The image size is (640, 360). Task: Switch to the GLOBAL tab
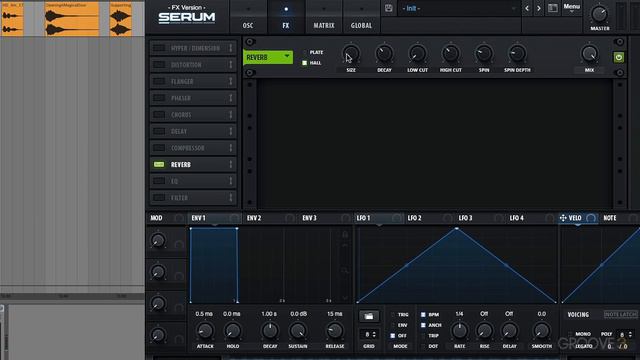(x=361, y=17)
